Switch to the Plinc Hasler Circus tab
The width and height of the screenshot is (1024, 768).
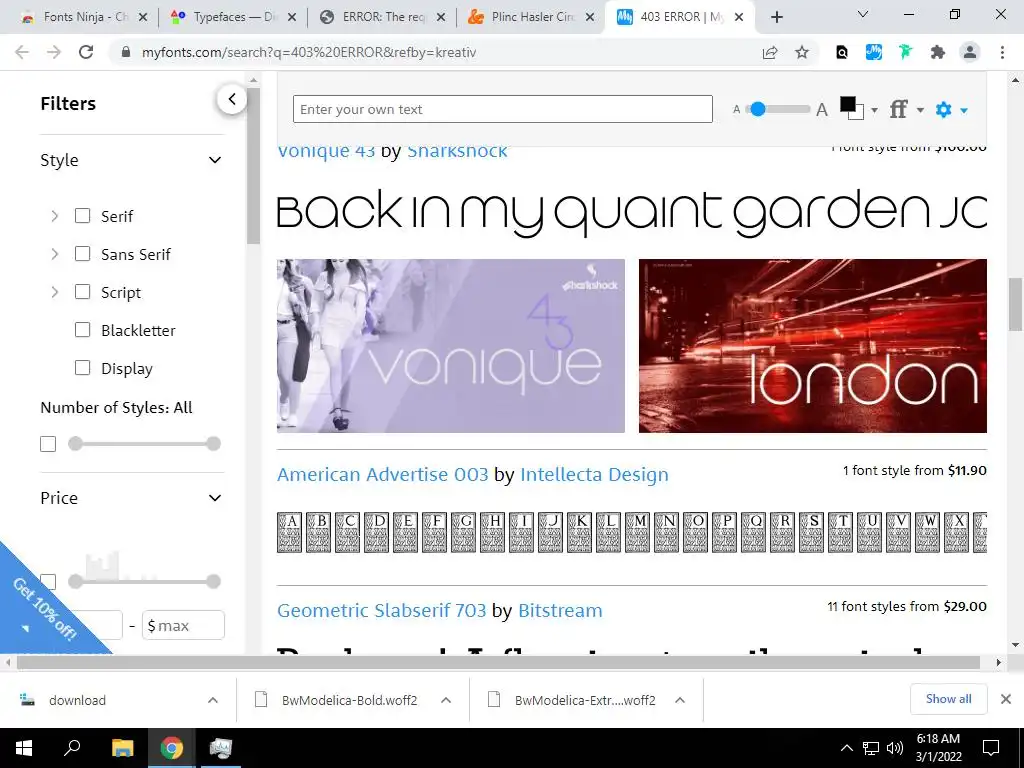(530, 17)
